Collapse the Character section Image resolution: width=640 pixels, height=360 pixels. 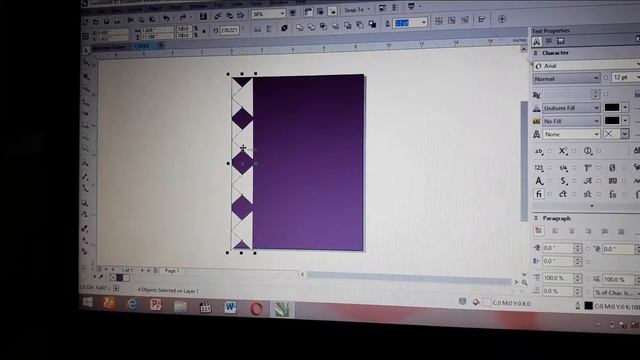point(536,53)
